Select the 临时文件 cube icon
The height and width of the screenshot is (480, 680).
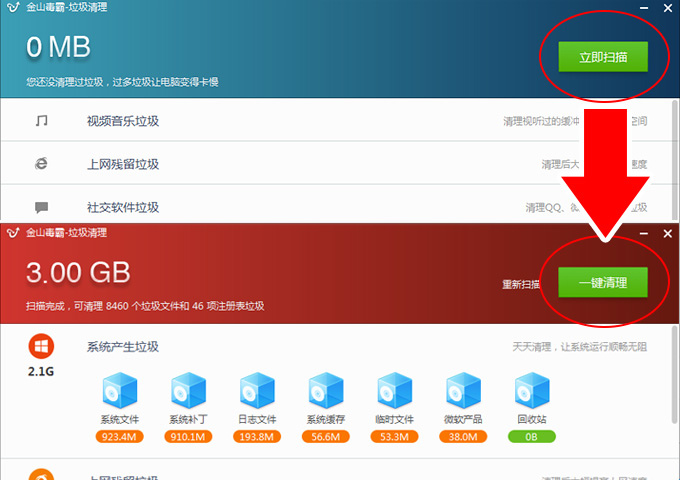(394, 390)
